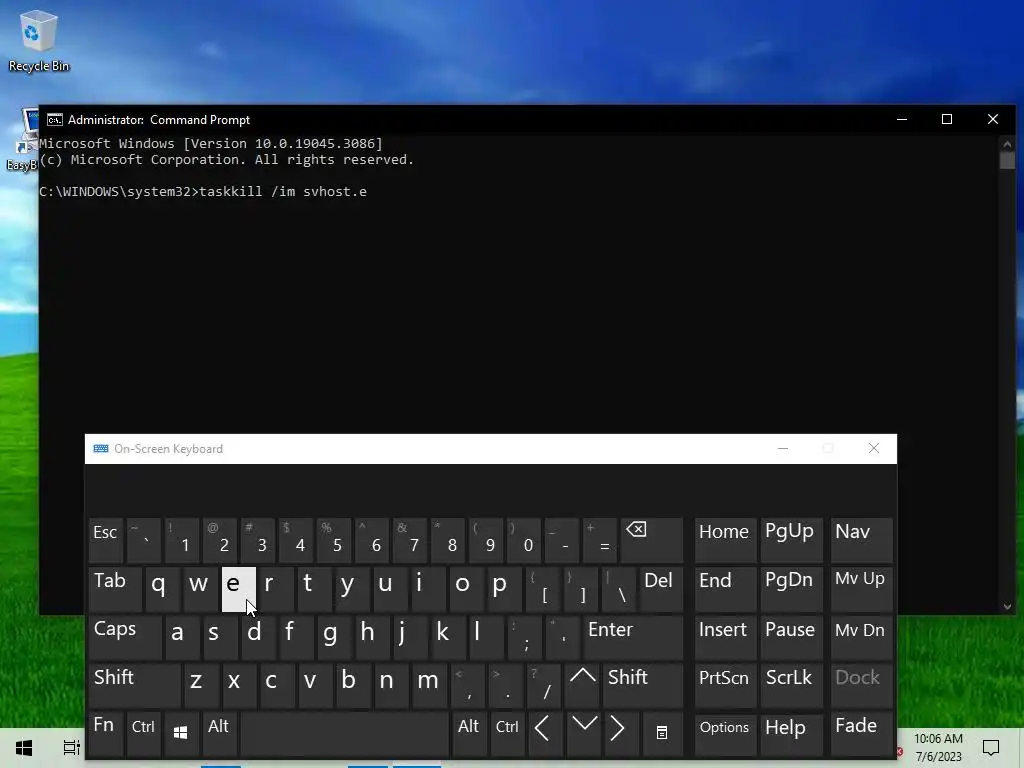Screen dimensions: 1024x768
Task: Click the Mv Dn key
Action: (861, 637)
